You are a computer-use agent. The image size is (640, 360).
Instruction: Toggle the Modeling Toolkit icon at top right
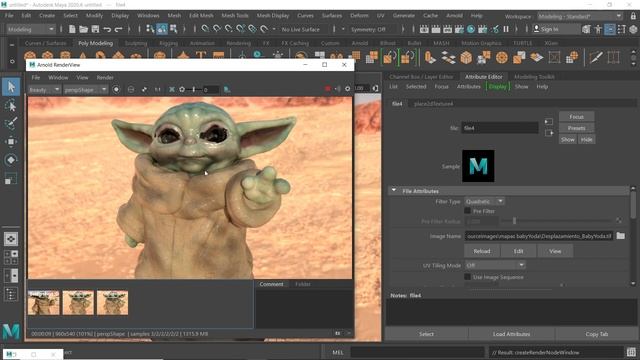click(x=587, y=29)
